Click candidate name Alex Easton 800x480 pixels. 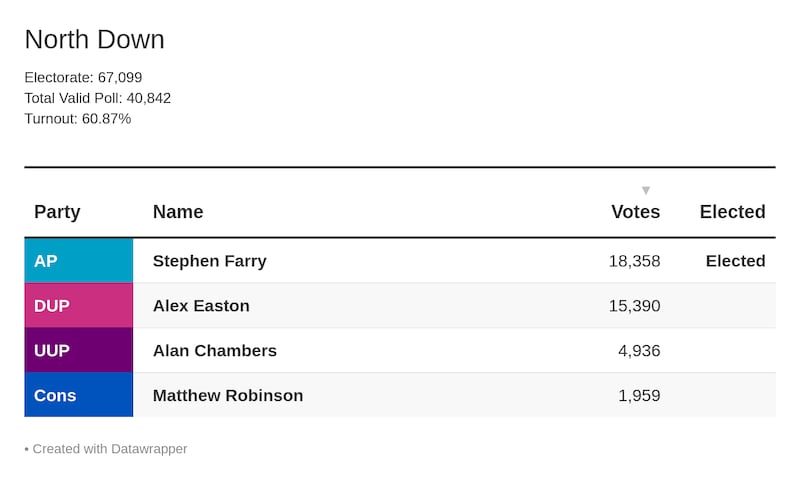[x=201, y=306]
